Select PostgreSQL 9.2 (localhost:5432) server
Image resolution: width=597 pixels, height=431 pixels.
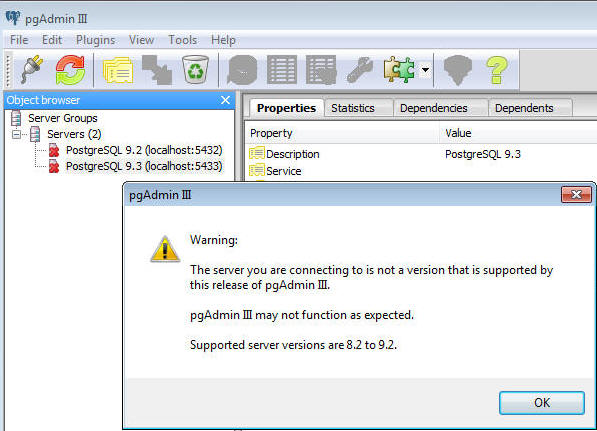(144, 150)
